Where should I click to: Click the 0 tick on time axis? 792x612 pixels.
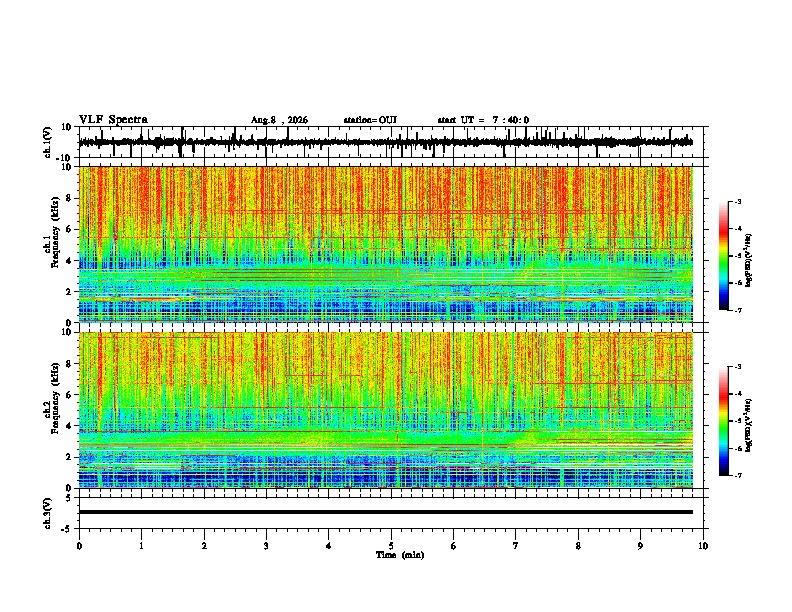click(79, 546)
